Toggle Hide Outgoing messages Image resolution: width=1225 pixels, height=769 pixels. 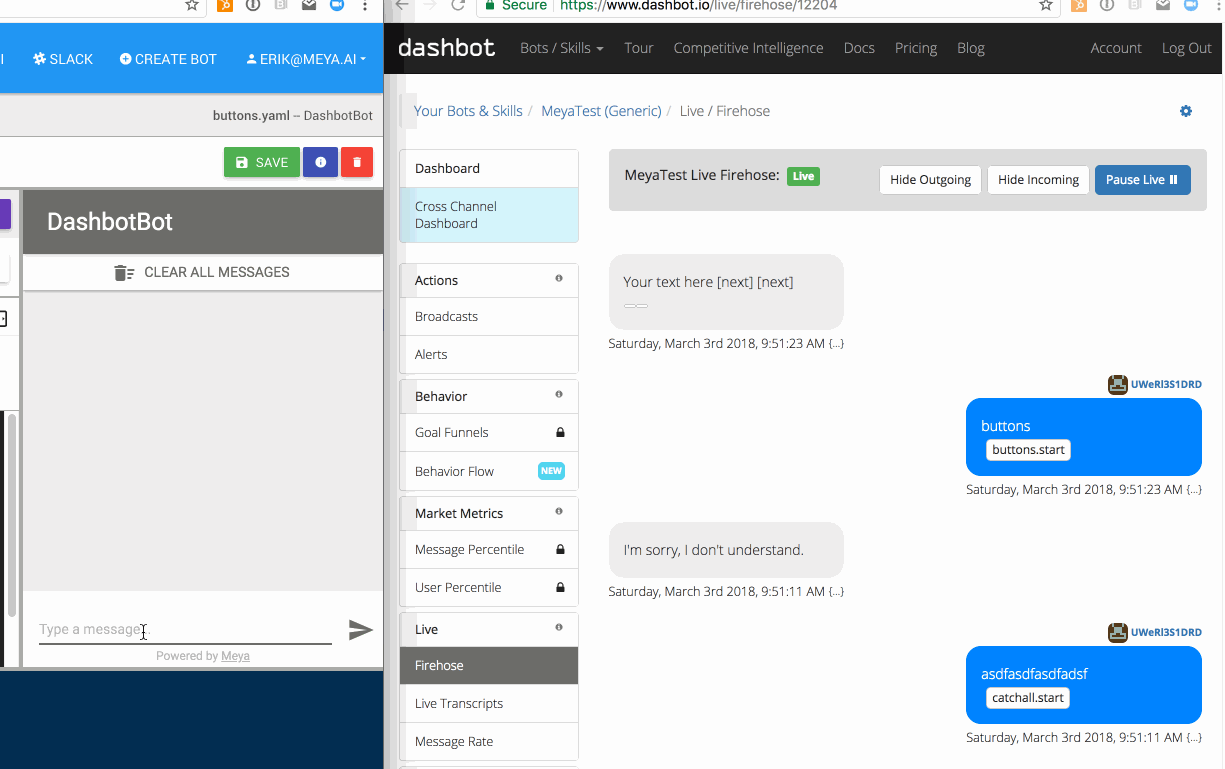[930, 180]
